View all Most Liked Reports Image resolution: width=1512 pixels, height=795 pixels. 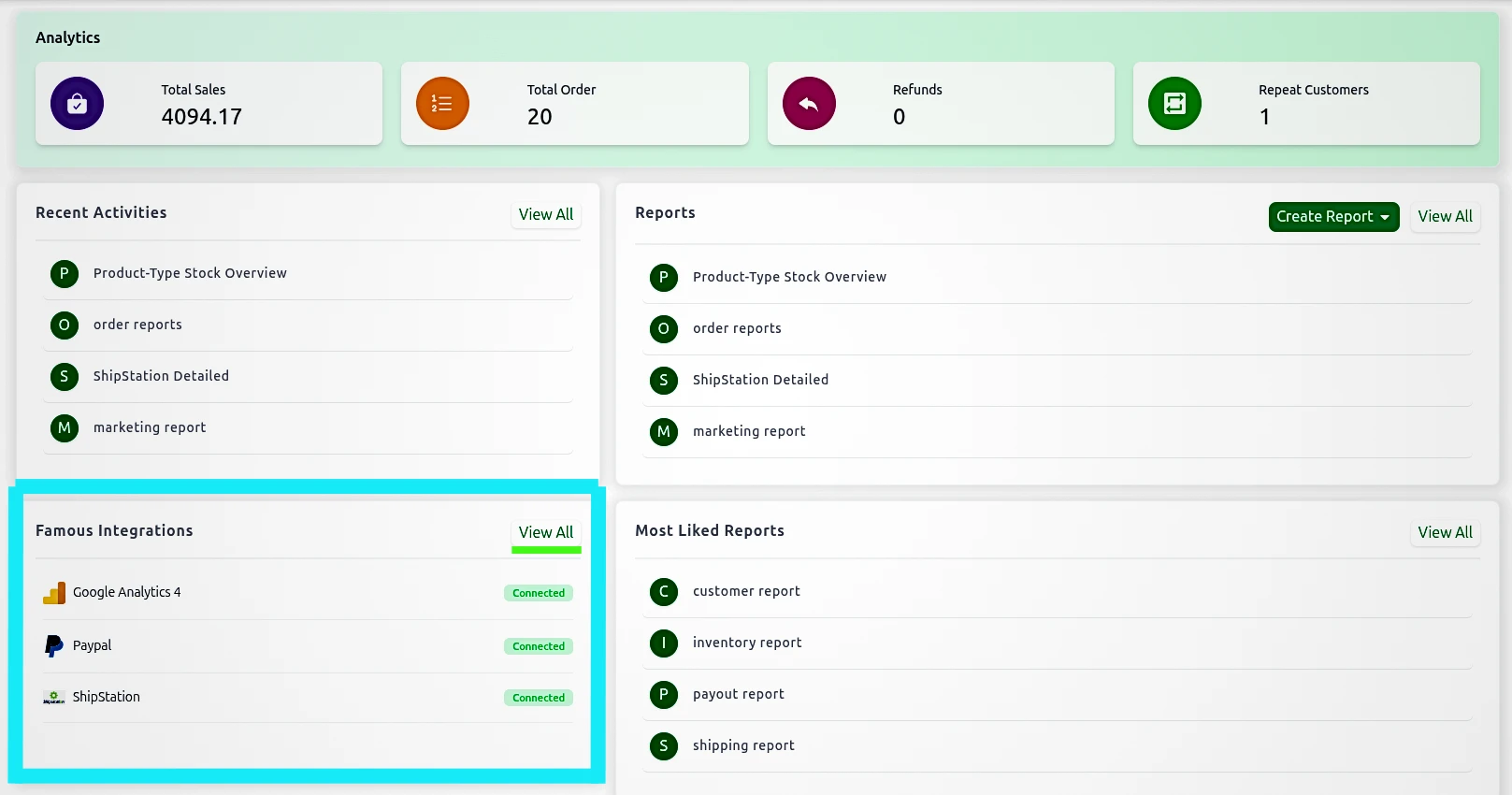point(1444,532)
